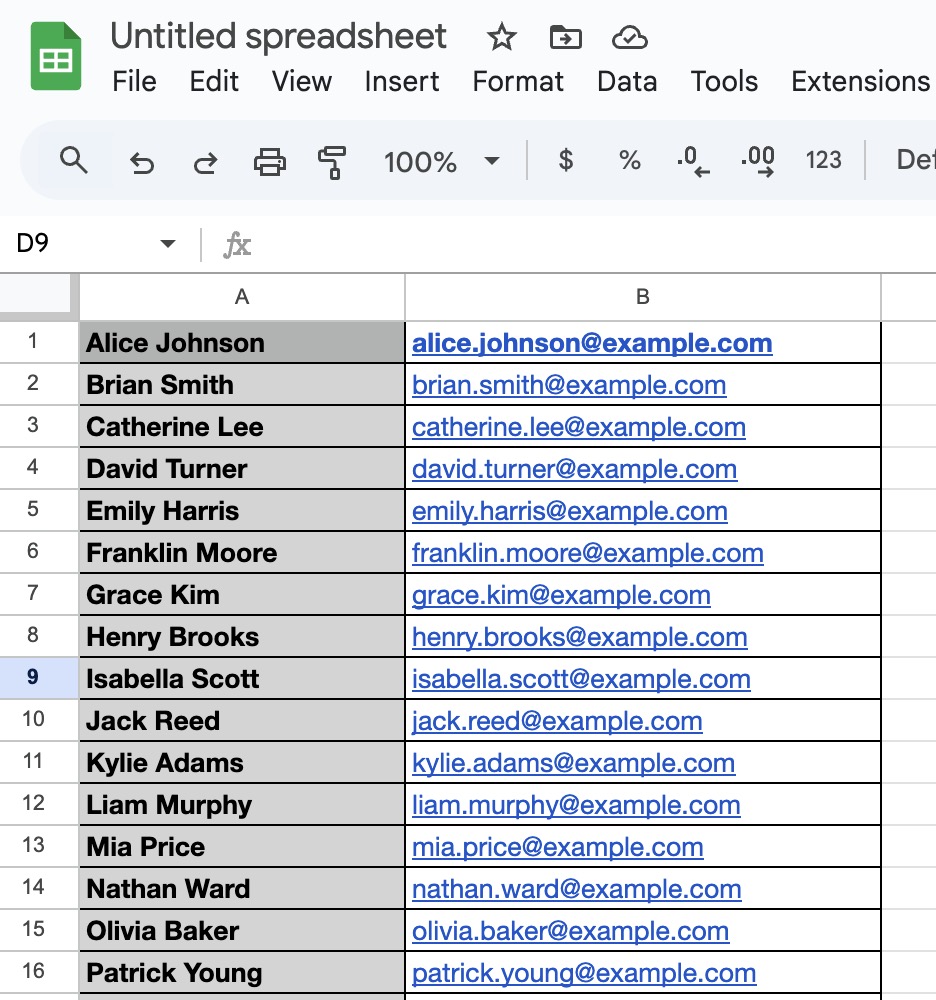Decrease decimal places

pyautogui.click(x=693, y=160)
